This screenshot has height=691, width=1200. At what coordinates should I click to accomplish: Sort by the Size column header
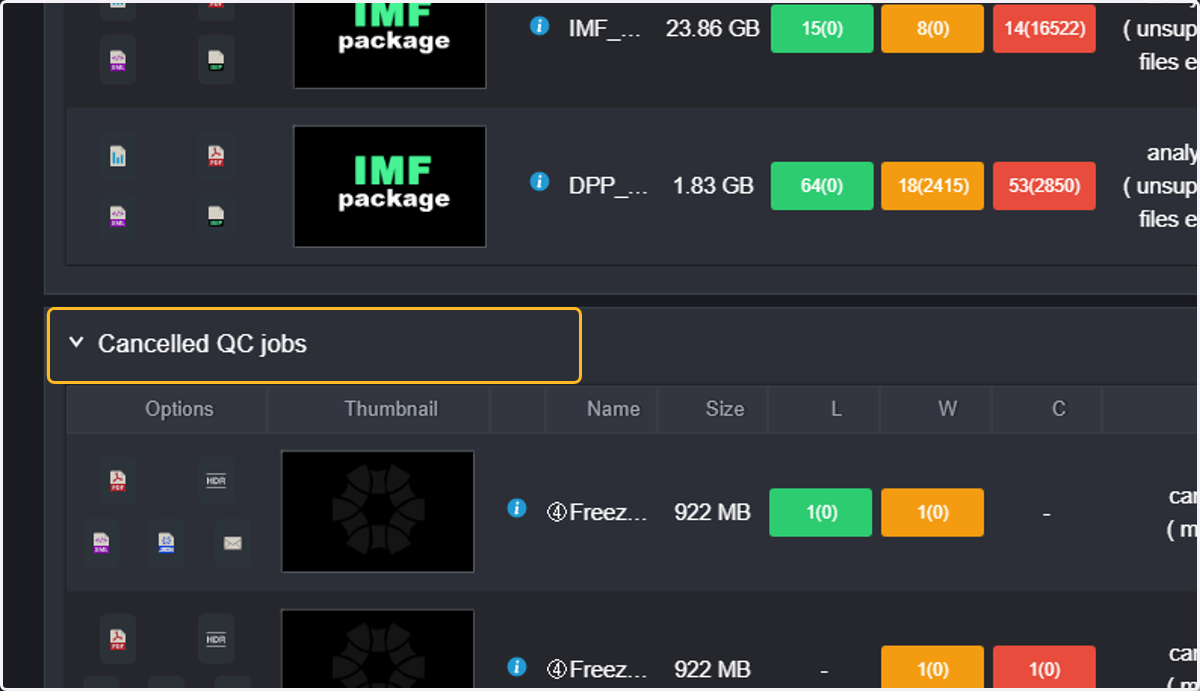click(x=724, y=409)
